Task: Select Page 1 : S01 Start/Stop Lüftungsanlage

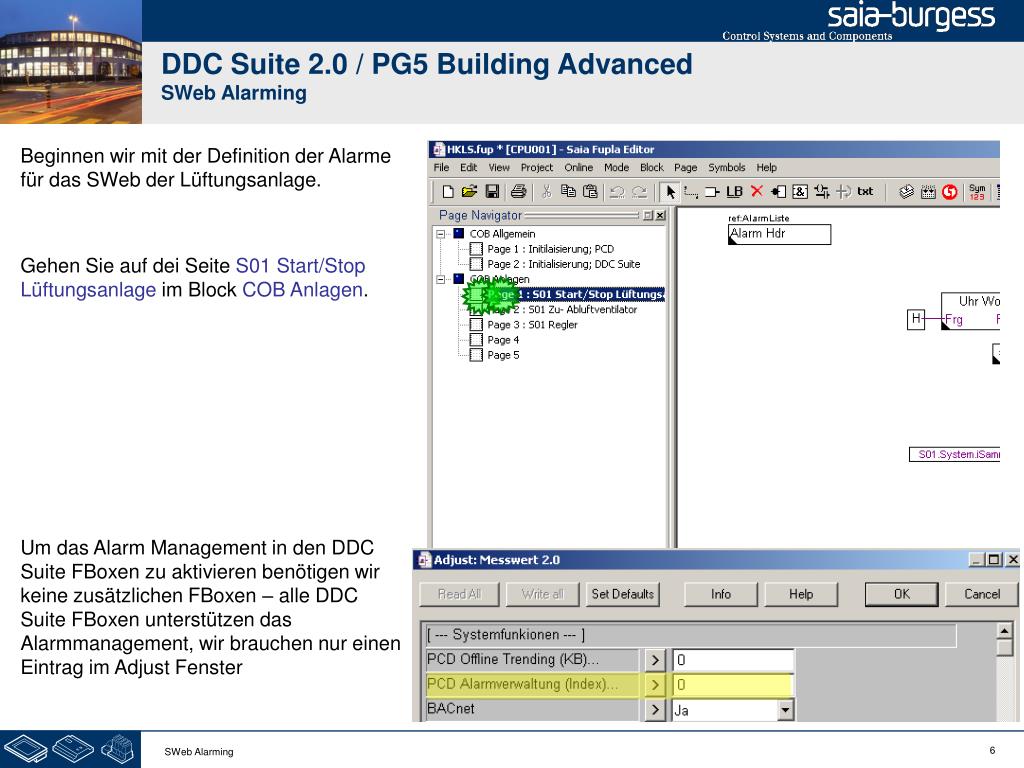Action: [575, 295]
